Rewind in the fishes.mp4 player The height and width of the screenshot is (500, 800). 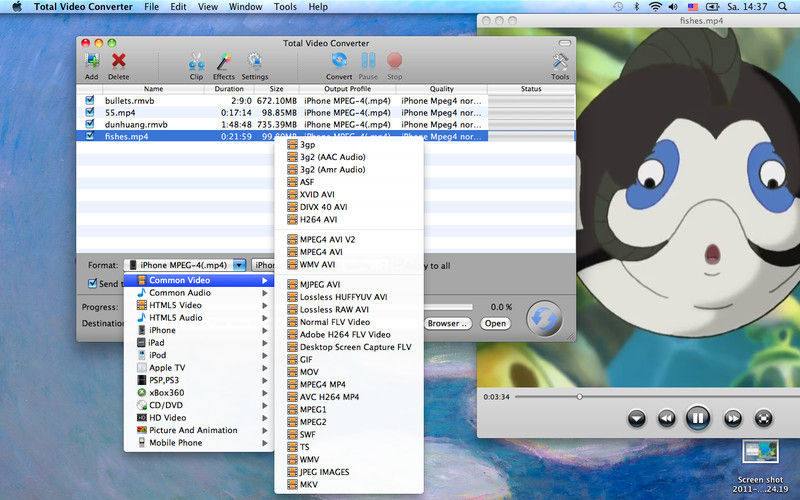[x=666, y=418]
